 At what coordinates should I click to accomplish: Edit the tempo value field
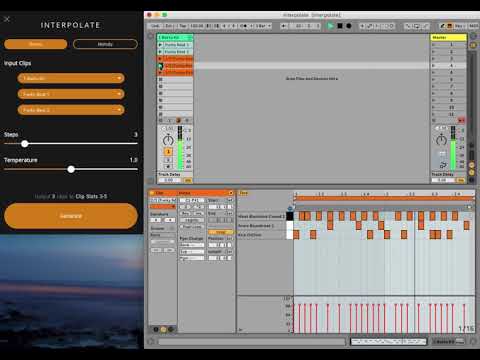click(197, 26)
